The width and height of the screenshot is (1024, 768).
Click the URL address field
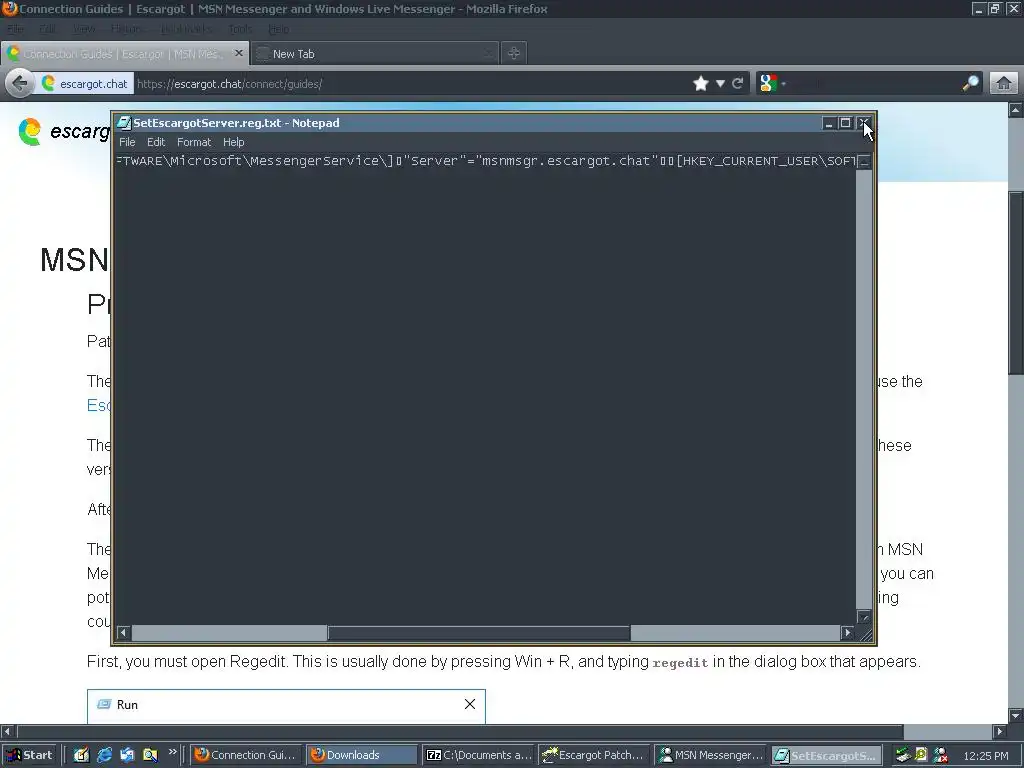pos(411,83)
